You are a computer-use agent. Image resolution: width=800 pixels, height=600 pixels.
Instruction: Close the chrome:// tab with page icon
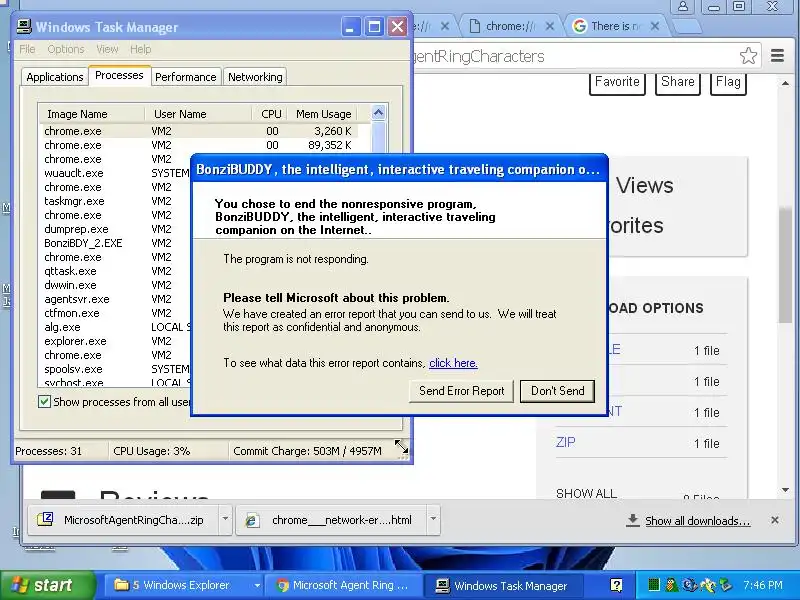point(549,26)
